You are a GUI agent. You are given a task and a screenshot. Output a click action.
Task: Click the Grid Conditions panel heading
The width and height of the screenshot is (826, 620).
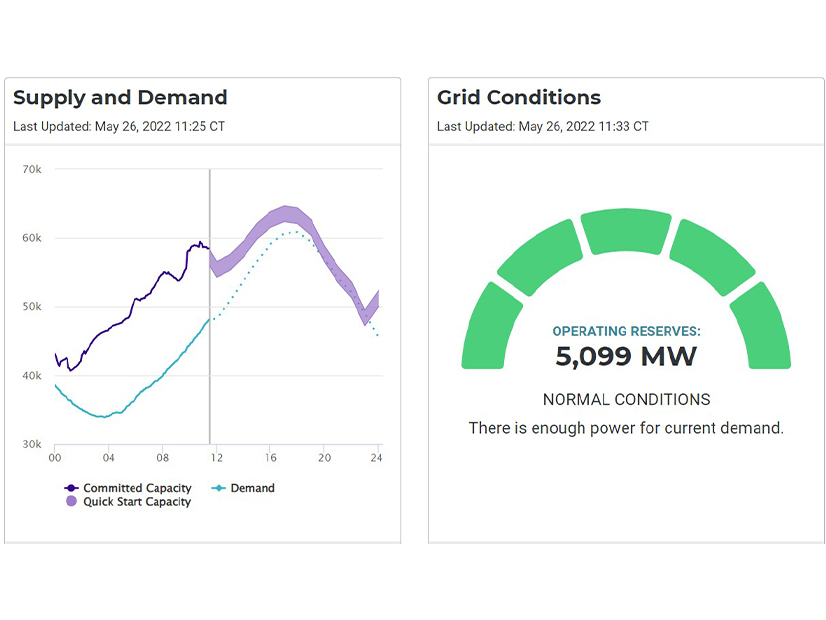click(x=519, y=98)
